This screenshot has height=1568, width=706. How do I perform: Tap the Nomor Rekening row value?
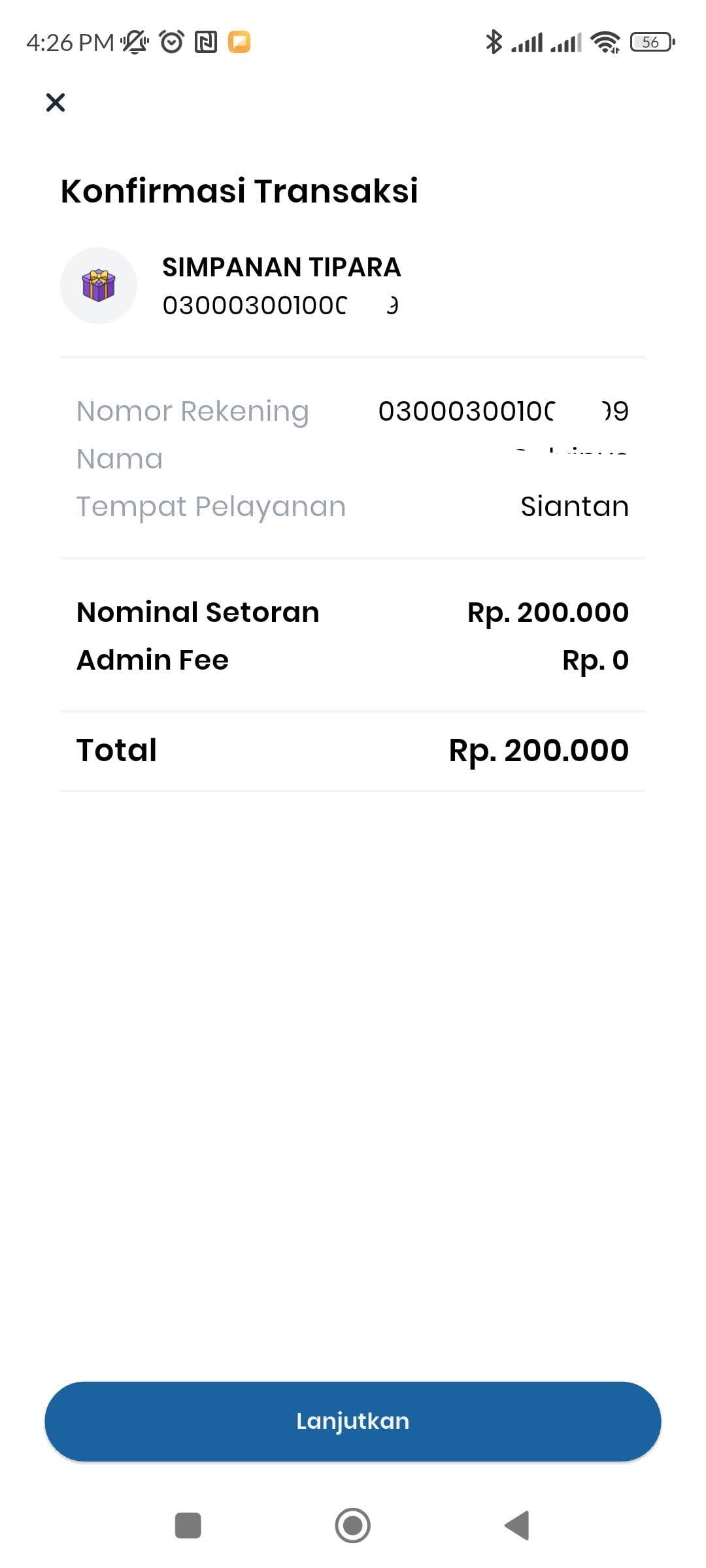point(503,411)
